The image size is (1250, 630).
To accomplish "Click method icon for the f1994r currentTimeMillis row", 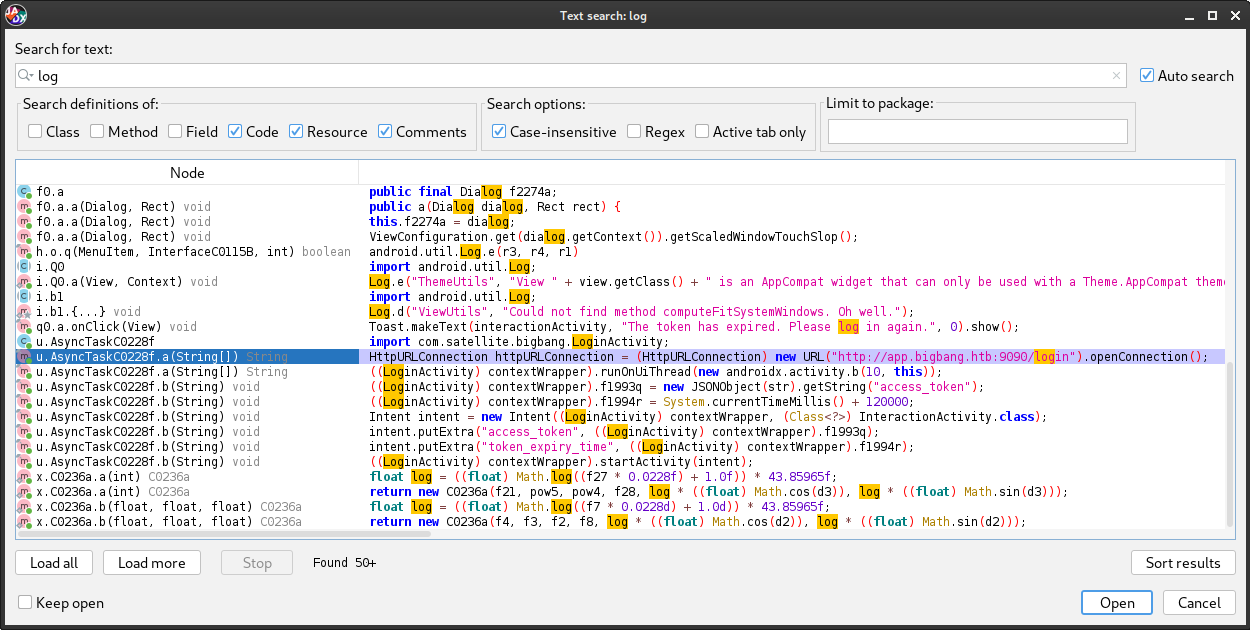I will point(25,402).
